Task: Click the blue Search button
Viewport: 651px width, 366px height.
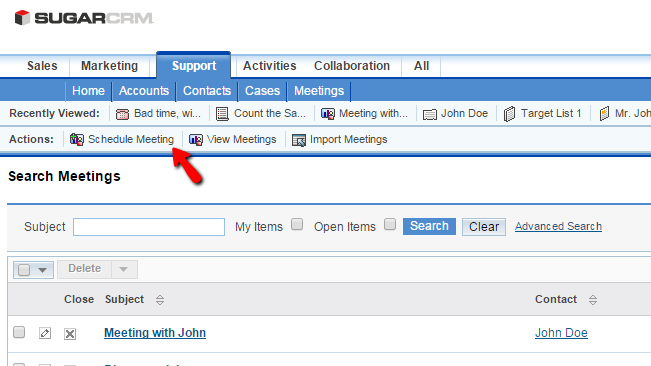Action: click(x=429, y=226)
